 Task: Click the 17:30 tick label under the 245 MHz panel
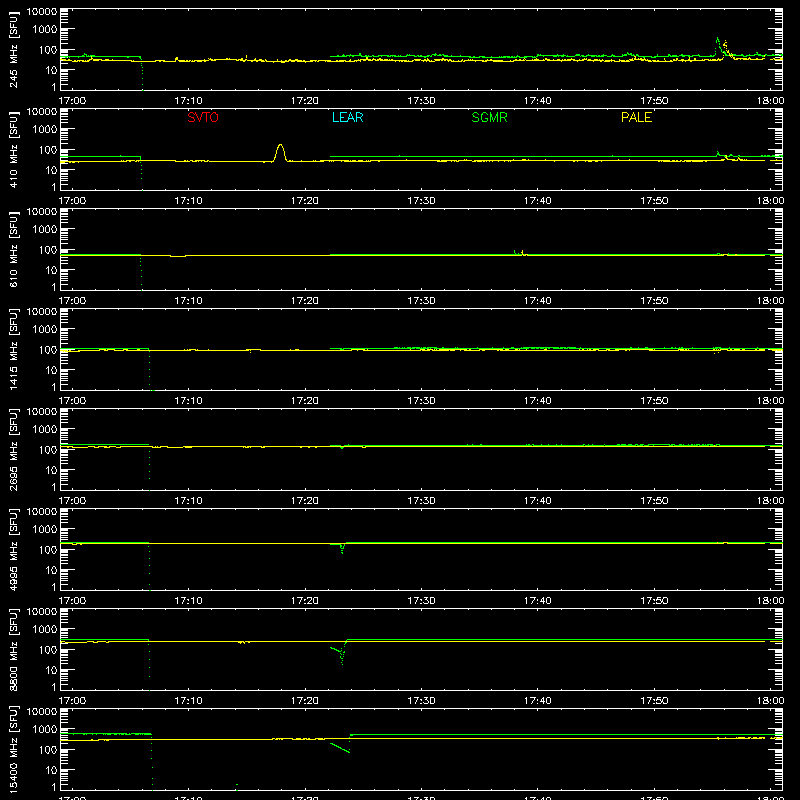421,101
